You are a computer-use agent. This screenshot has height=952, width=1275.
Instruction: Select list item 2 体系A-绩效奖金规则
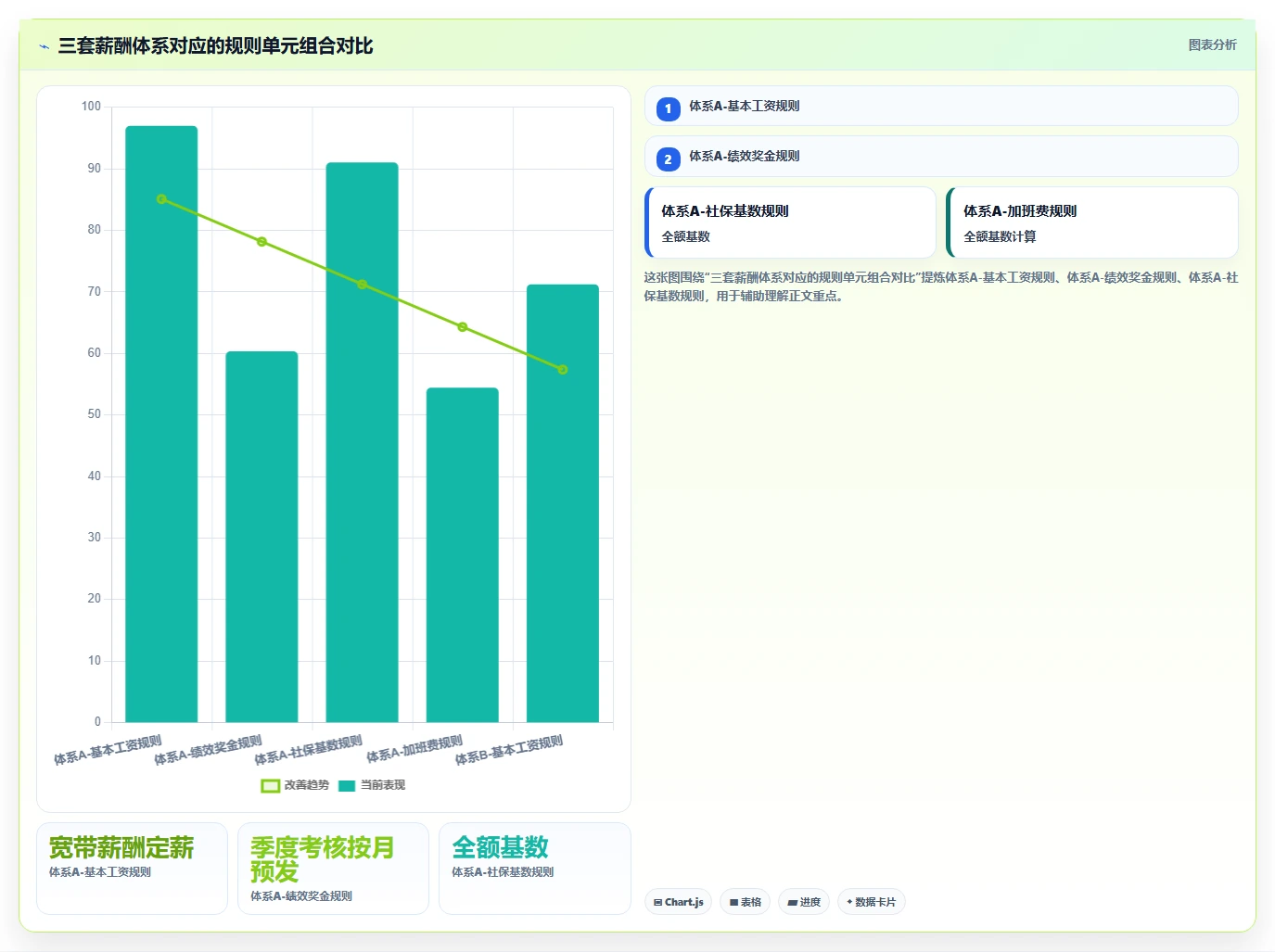pos(941,157)
